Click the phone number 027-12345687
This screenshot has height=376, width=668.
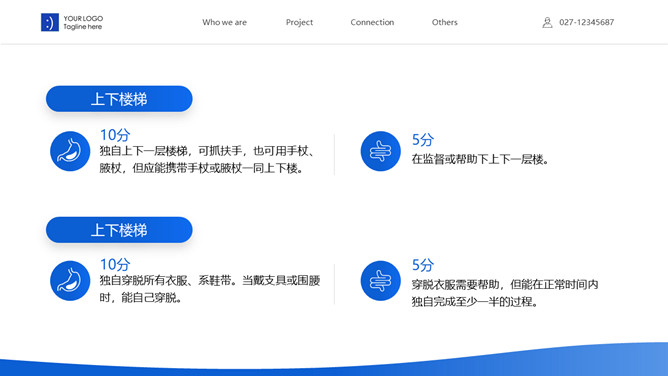[586, 22]
